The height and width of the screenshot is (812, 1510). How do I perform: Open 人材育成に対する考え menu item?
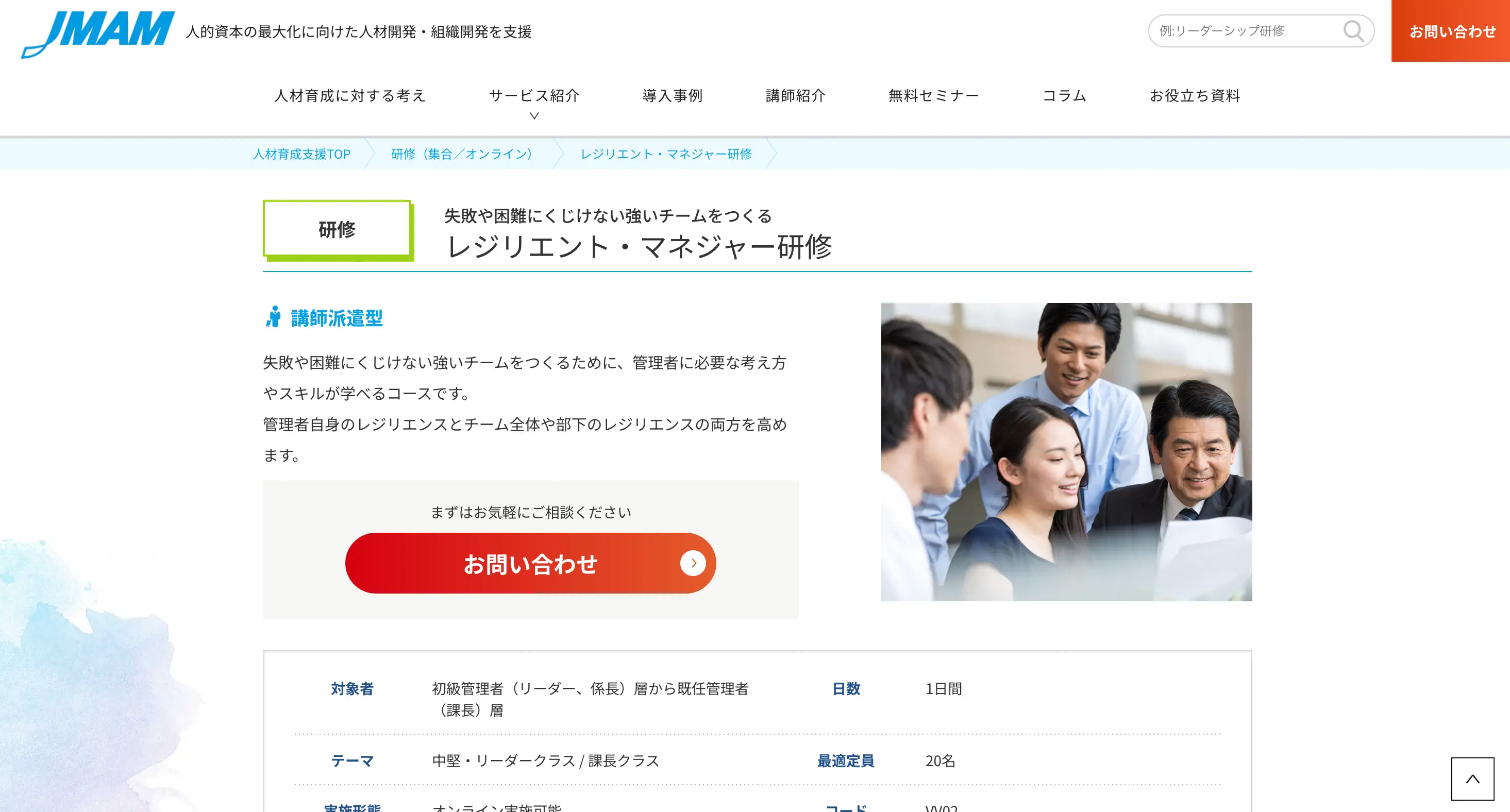click(350, 95)
